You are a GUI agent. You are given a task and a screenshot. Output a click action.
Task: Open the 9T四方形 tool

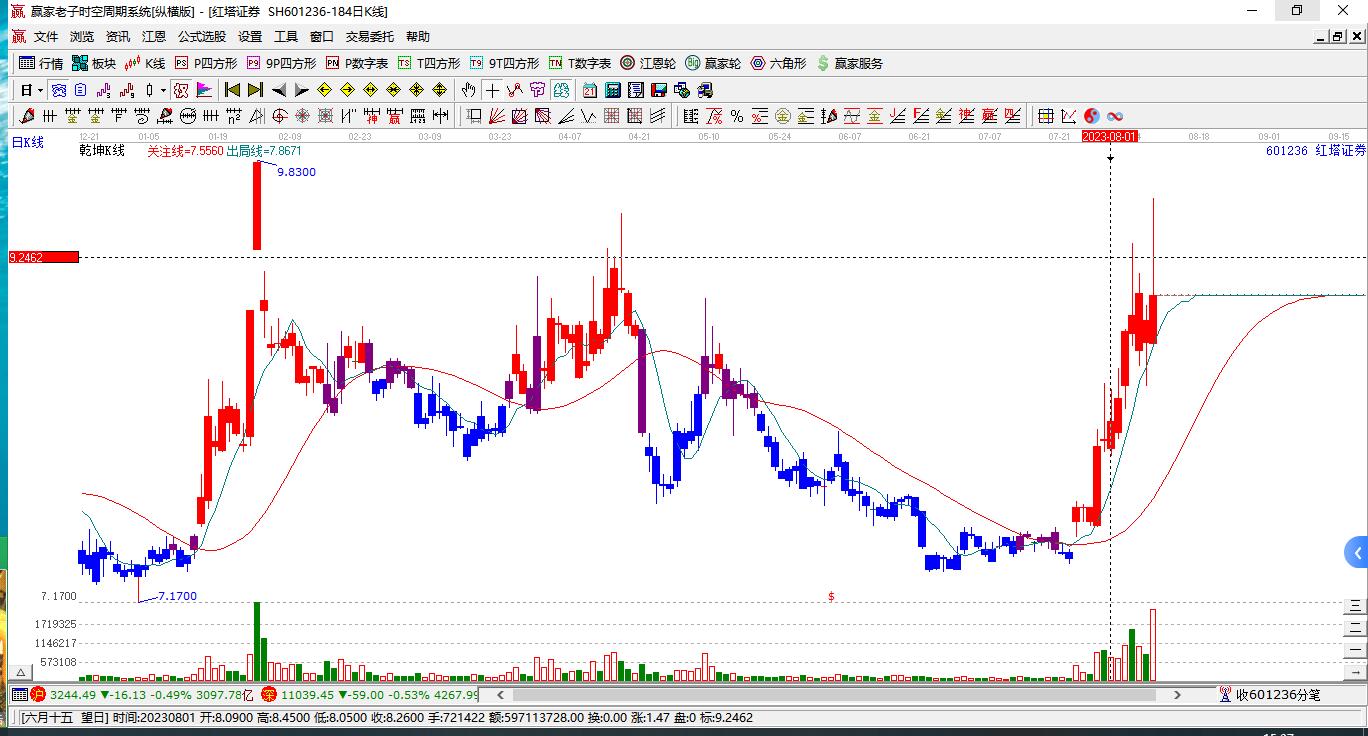504,63
